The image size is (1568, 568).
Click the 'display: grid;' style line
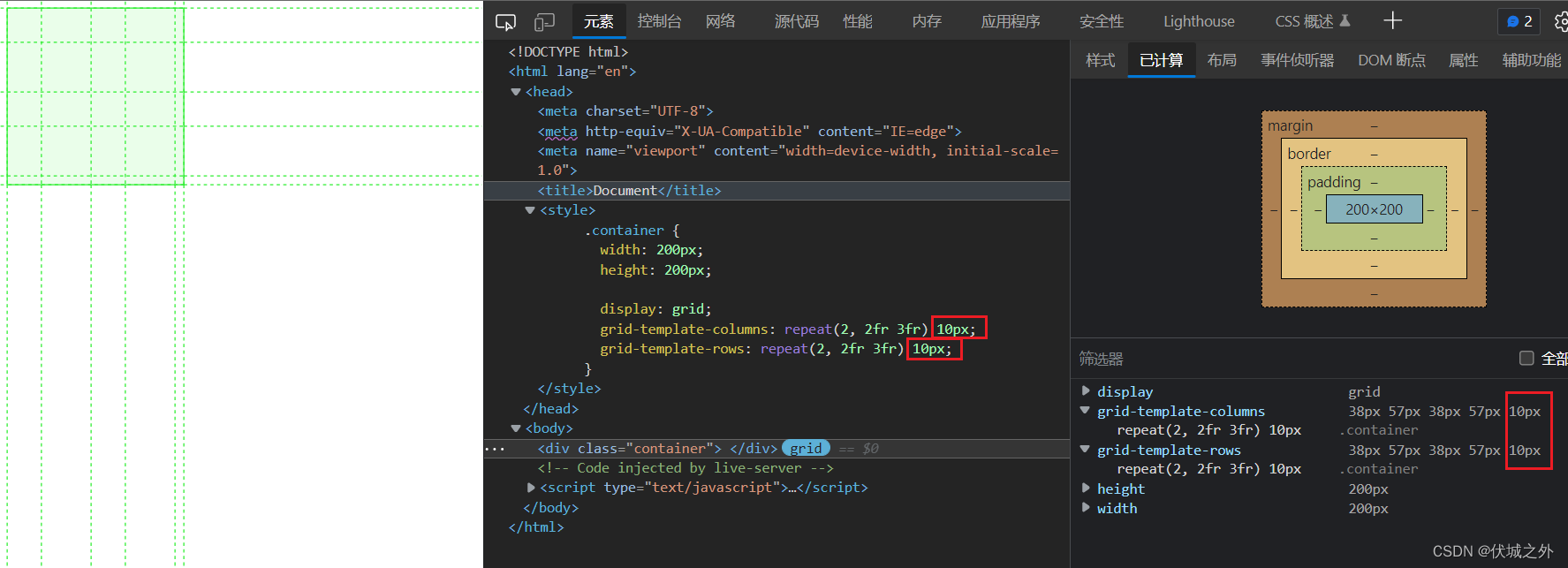pos(655,309)
